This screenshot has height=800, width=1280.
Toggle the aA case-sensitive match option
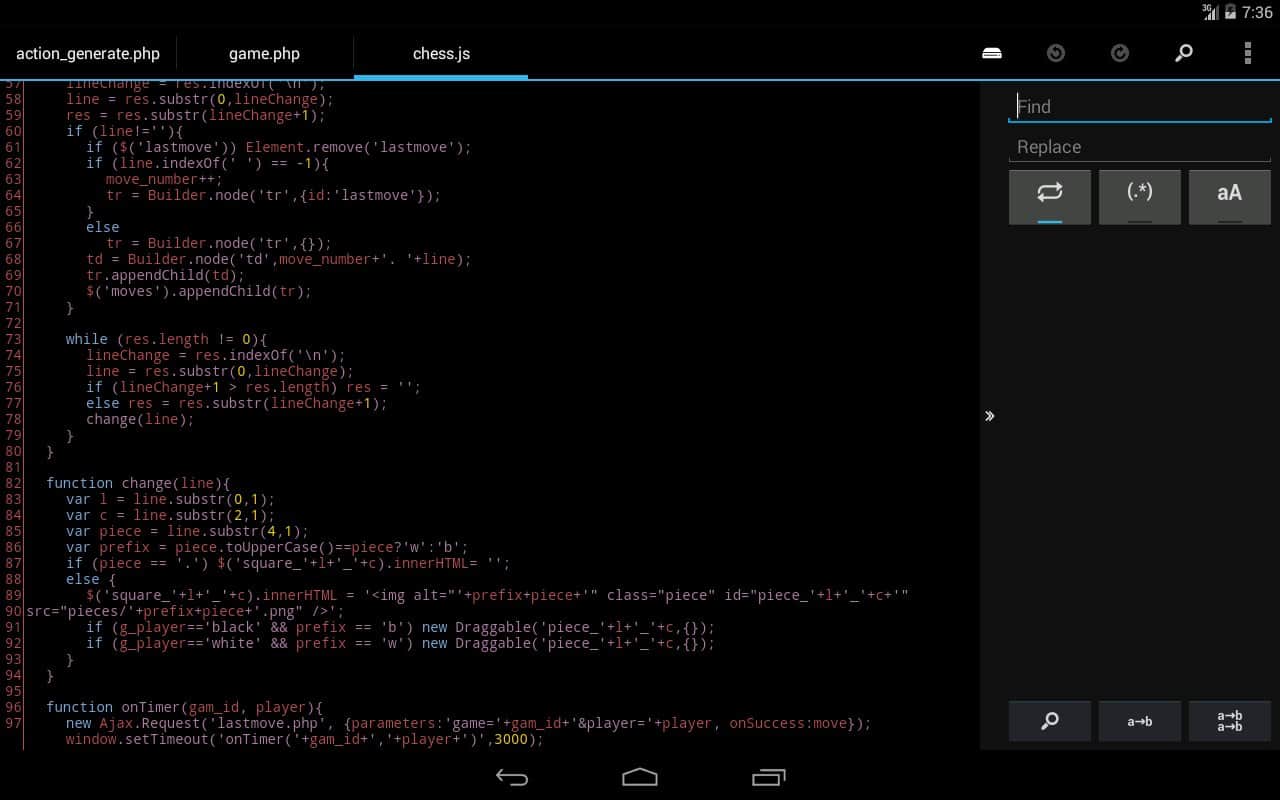(x=1229, y=195)
